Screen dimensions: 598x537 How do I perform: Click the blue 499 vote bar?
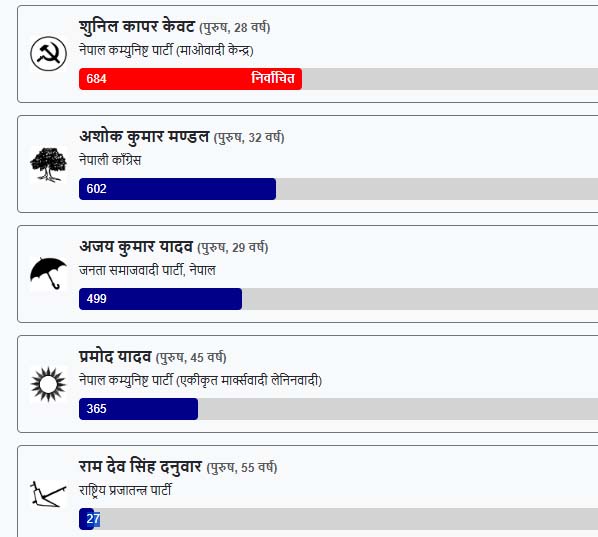point(160,299)
